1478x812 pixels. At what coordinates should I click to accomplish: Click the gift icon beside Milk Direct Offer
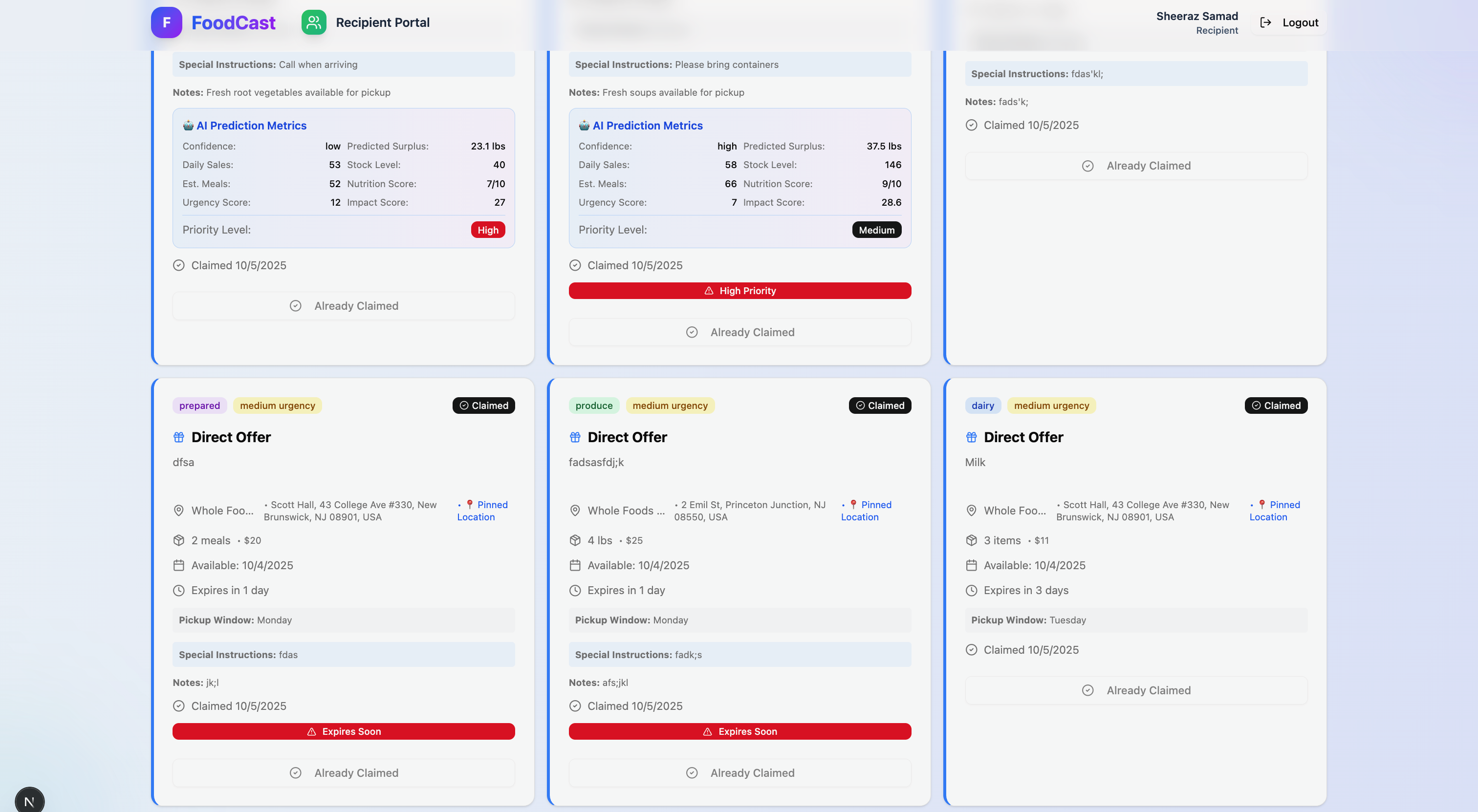coord(971,437)
